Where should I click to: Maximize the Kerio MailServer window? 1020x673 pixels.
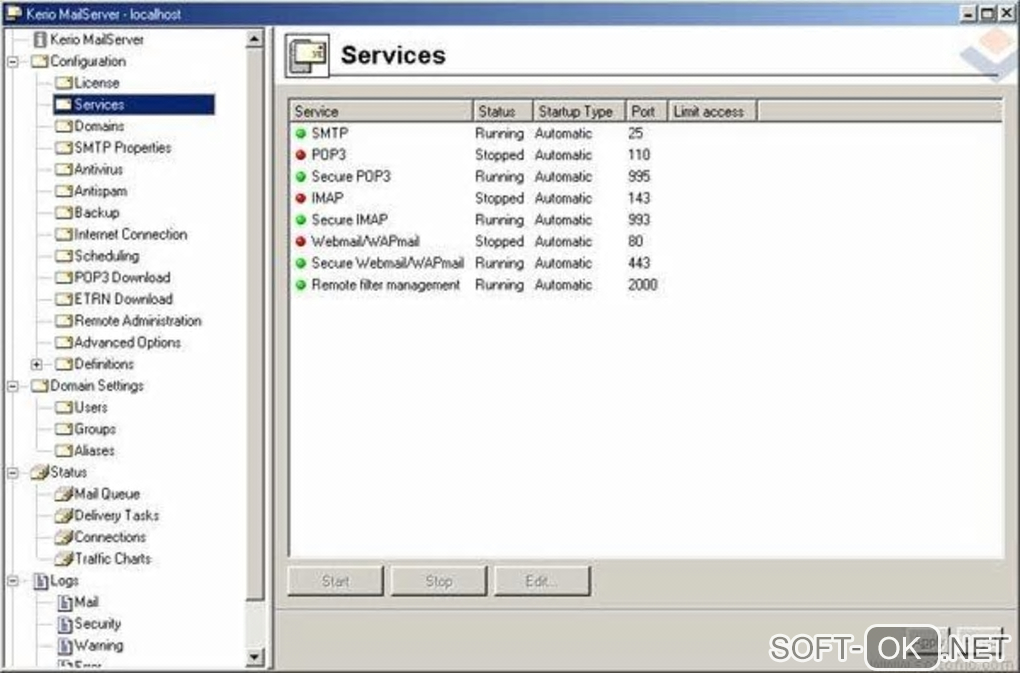click(x=987, y=13)
